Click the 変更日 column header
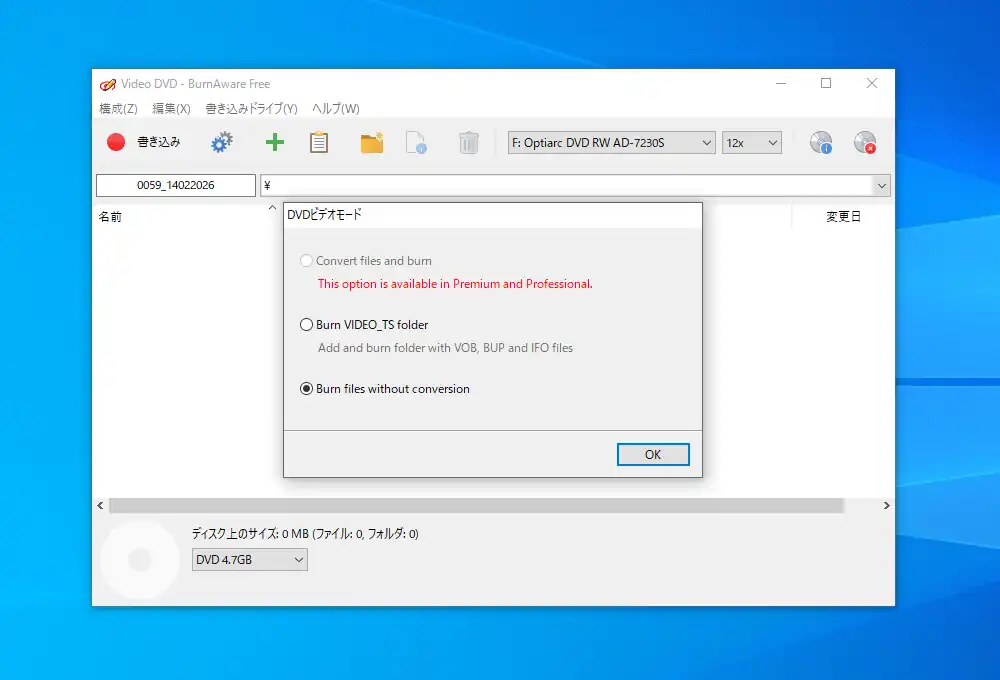Image resolution: width=1000 pixels, height=680 pixels. tap(842, 216)
